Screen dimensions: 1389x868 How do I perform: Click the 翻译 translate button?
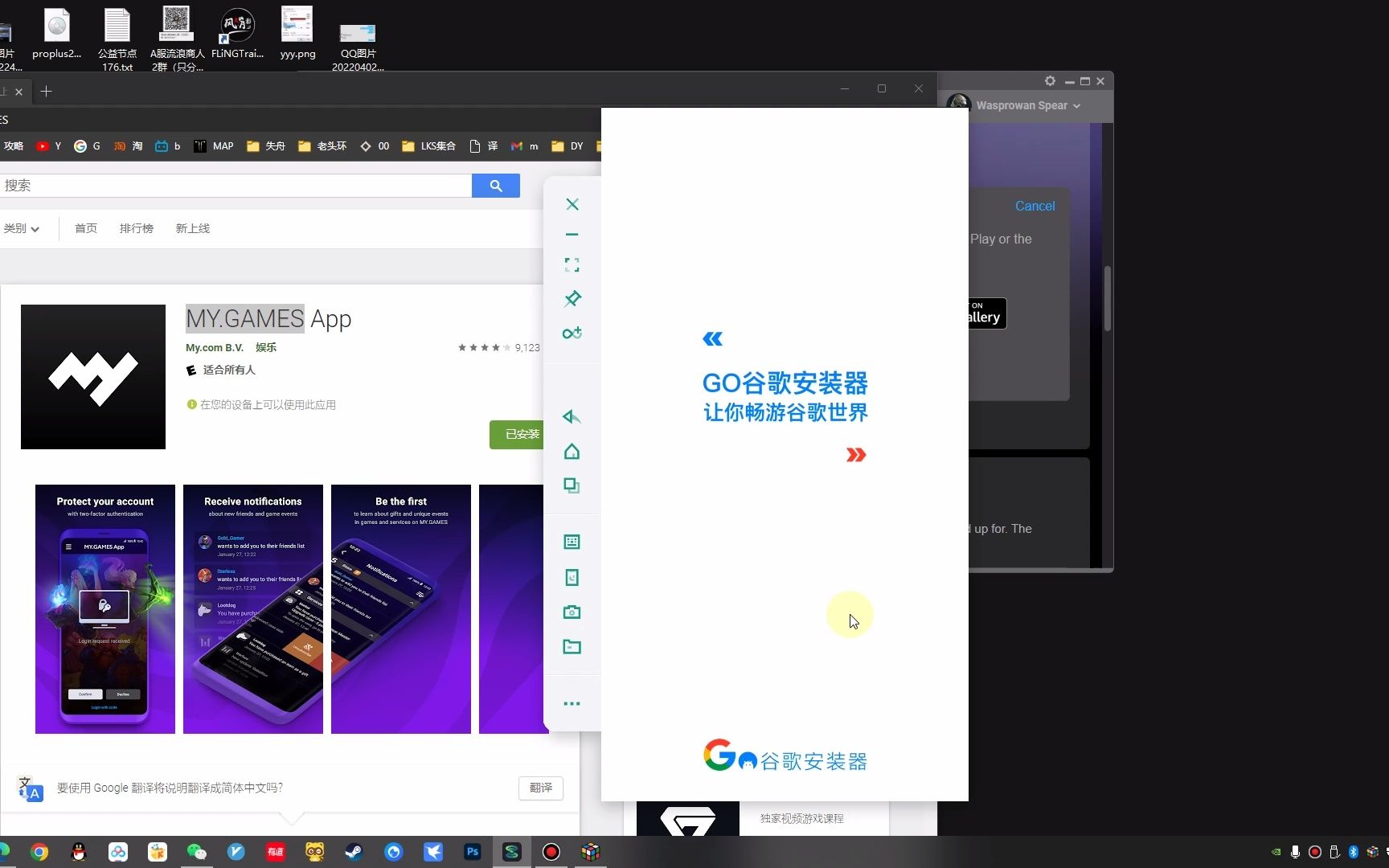[541, 788]
